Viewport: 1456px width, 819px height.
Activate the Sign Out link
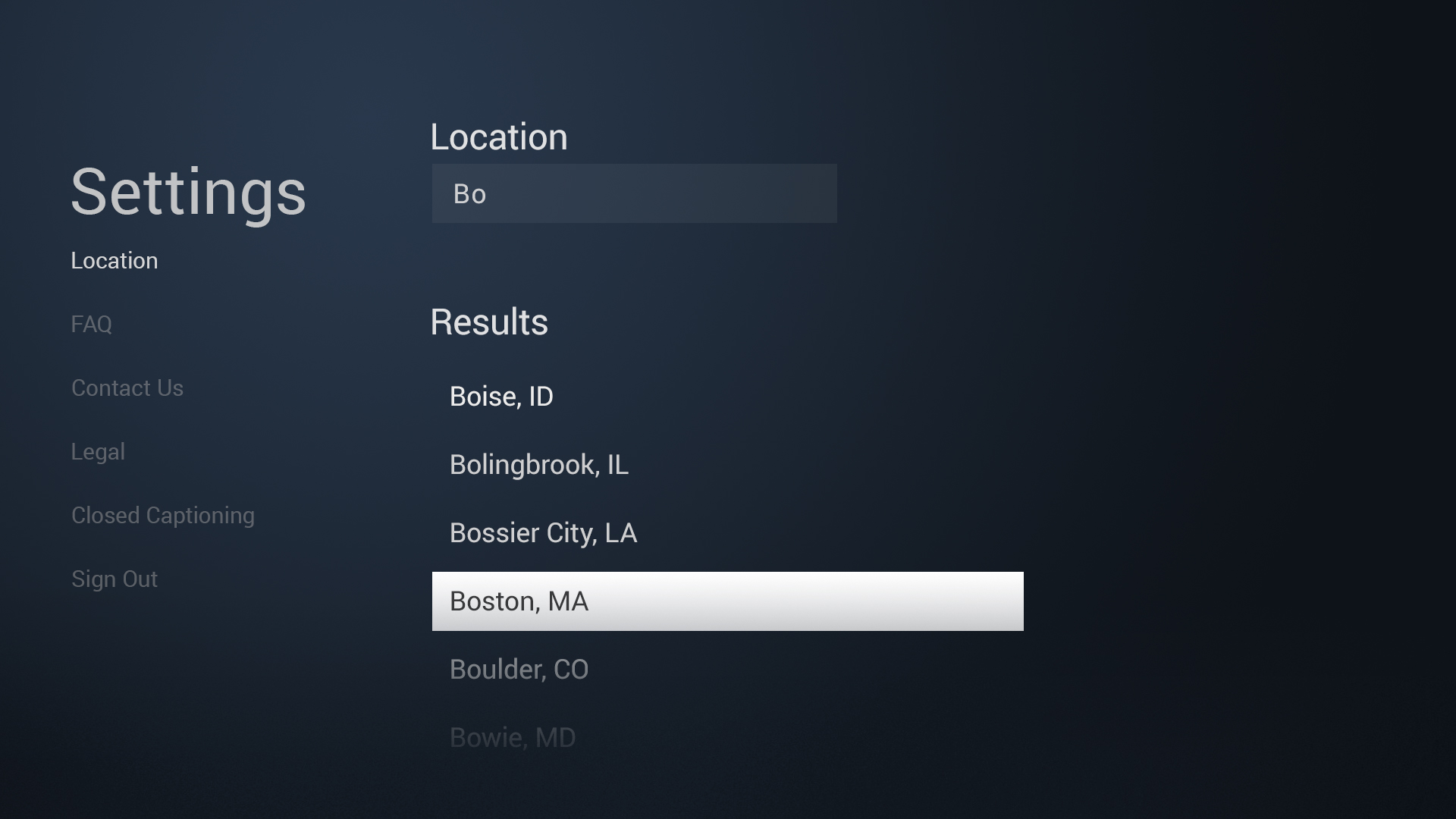pos(115,579)
